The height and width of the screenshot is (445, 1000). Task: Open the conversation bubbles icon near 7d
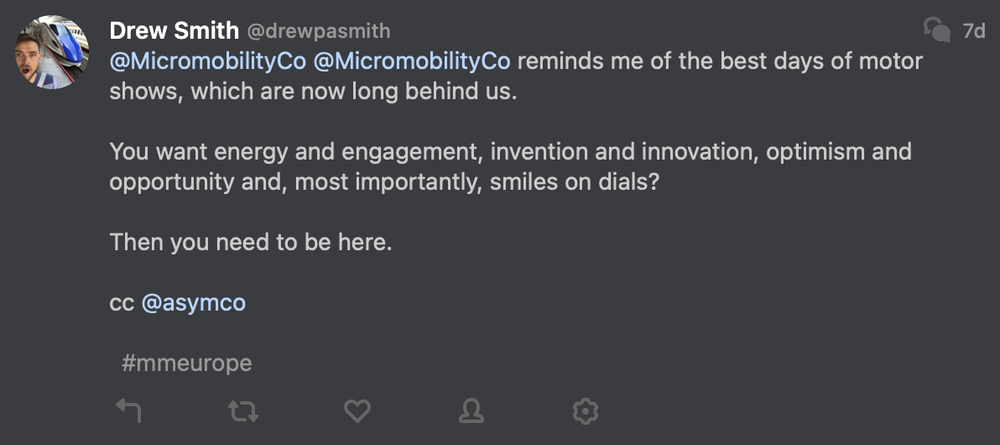[936, 30]
